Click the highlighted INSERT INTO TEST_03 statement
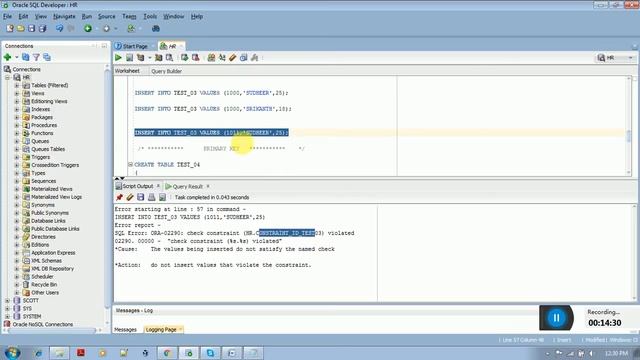 tap(211, 133)
